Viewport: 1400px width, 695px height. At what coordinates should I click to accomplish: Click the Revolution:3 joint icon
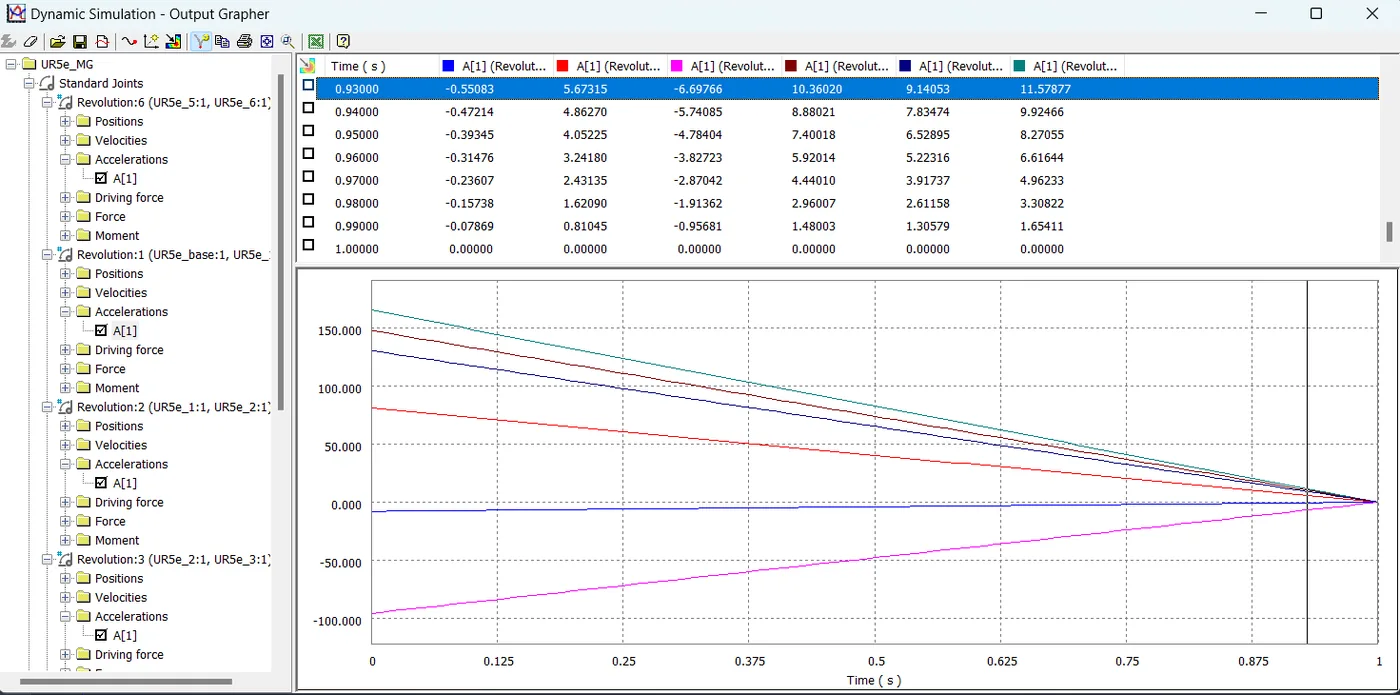pyautogui.click(x=66, y=559)
